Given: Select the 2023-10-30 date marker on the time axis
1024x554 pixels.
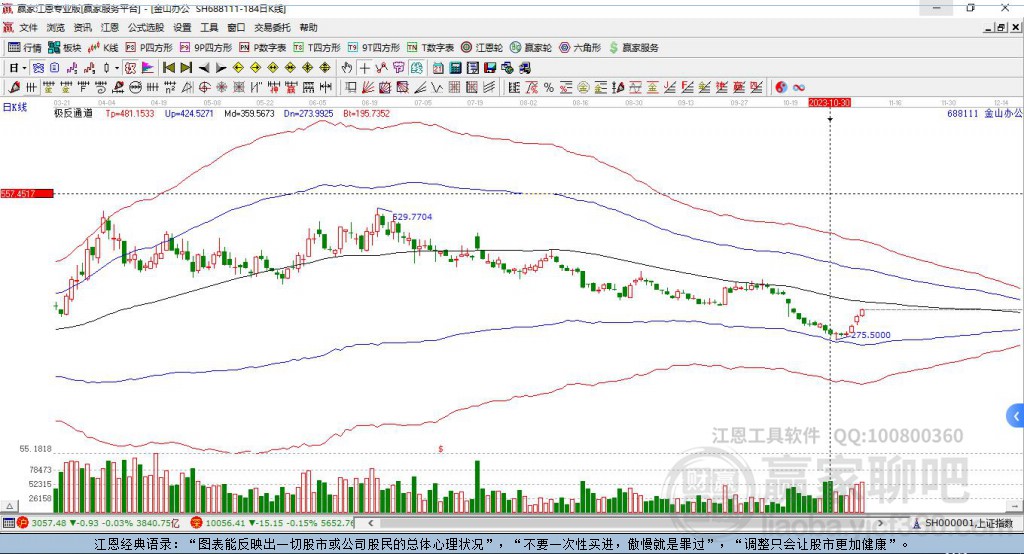Looking at the screenshot, I should pos(829,103).
